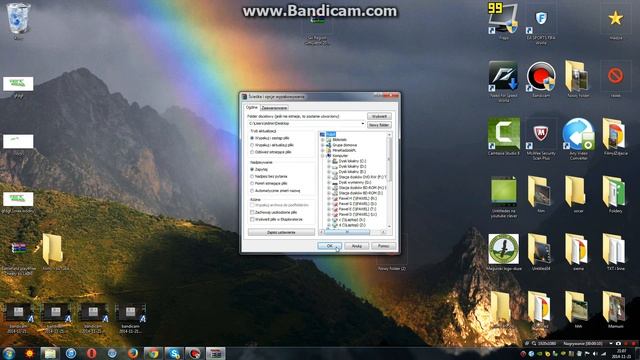Viewport: 640px width, 360px height.
Task: Choose 'Nadpisz bez pytania' overwrite option
Action: (252, 177)
